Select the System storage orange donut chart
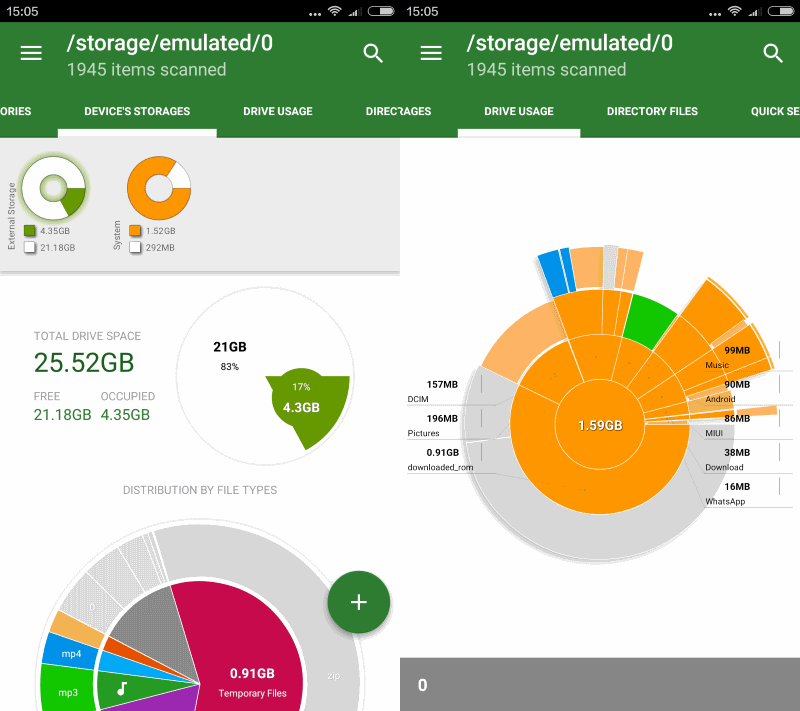Viewport: 800px width, 711px height. pos(159,188)
